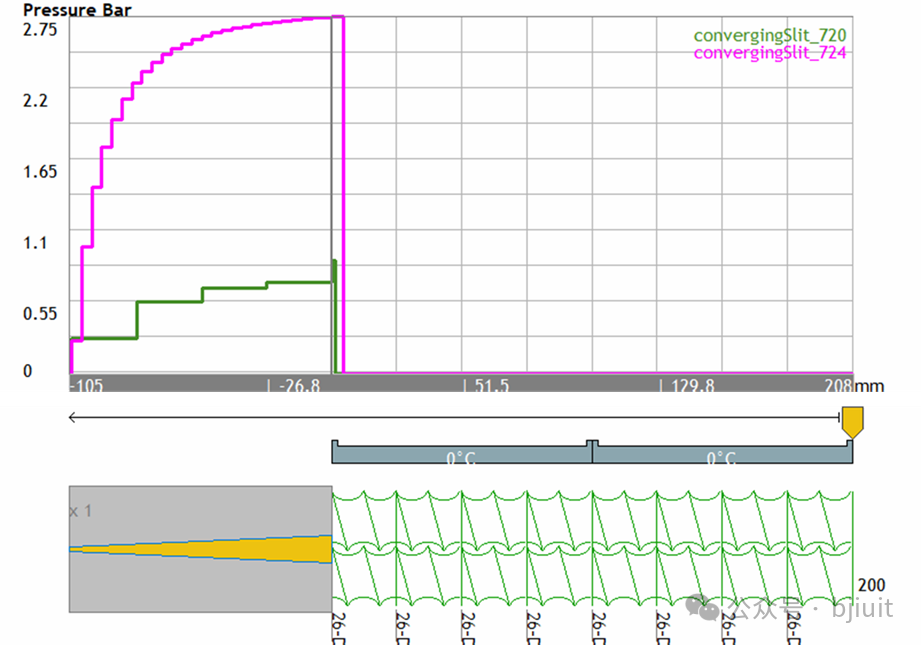The width and height of the screenshot is (921, 645).
Task: Click the 'x 1' die multiplier label
Action: point(80,511)
